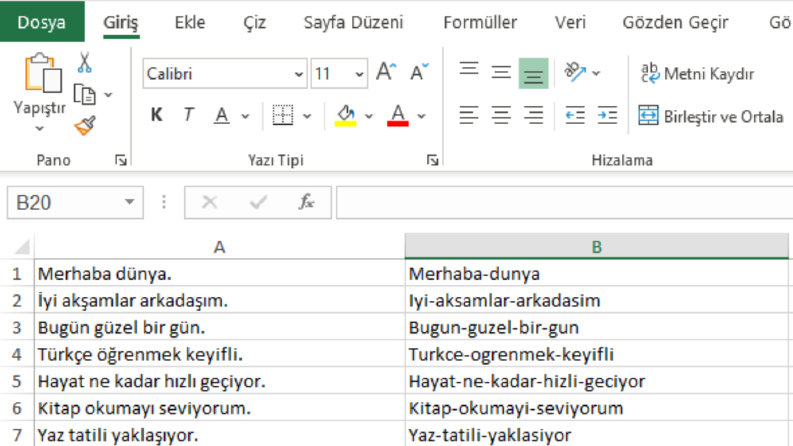Viewport: 793px width, 446px height.
Task: Select row 1 header
Action: [x=17, y=274]
